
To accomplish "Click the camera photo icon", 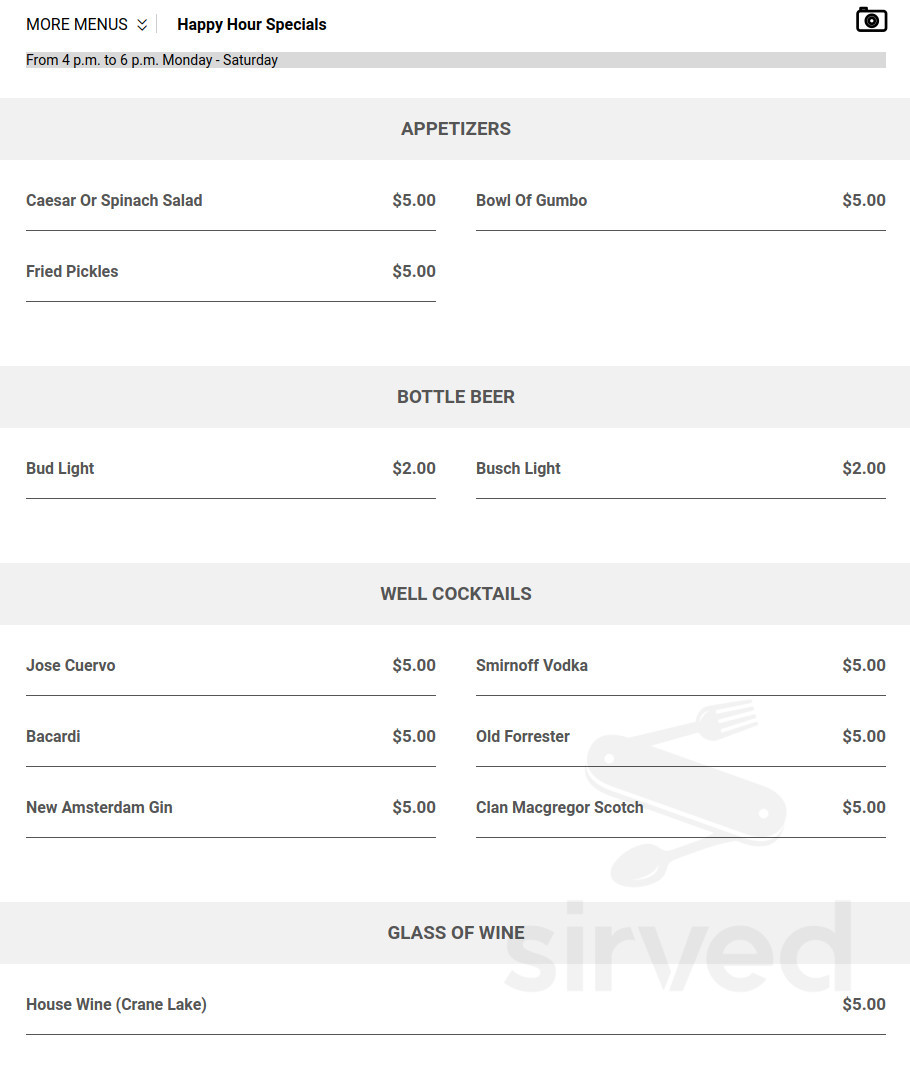I will tap(871, 20).
